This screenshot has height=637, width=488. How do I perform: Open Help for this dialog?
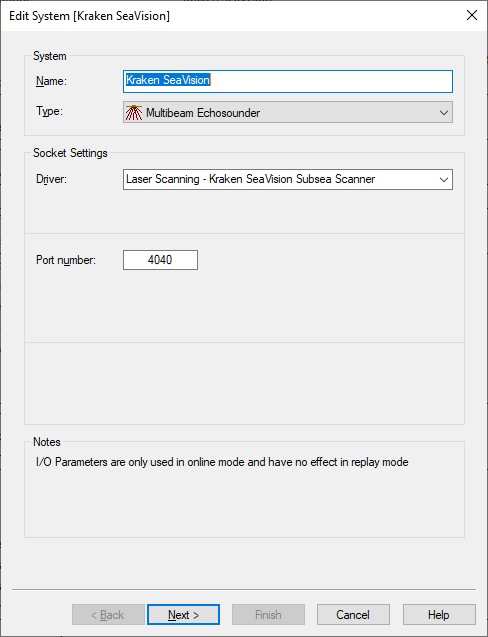[439, 615]
